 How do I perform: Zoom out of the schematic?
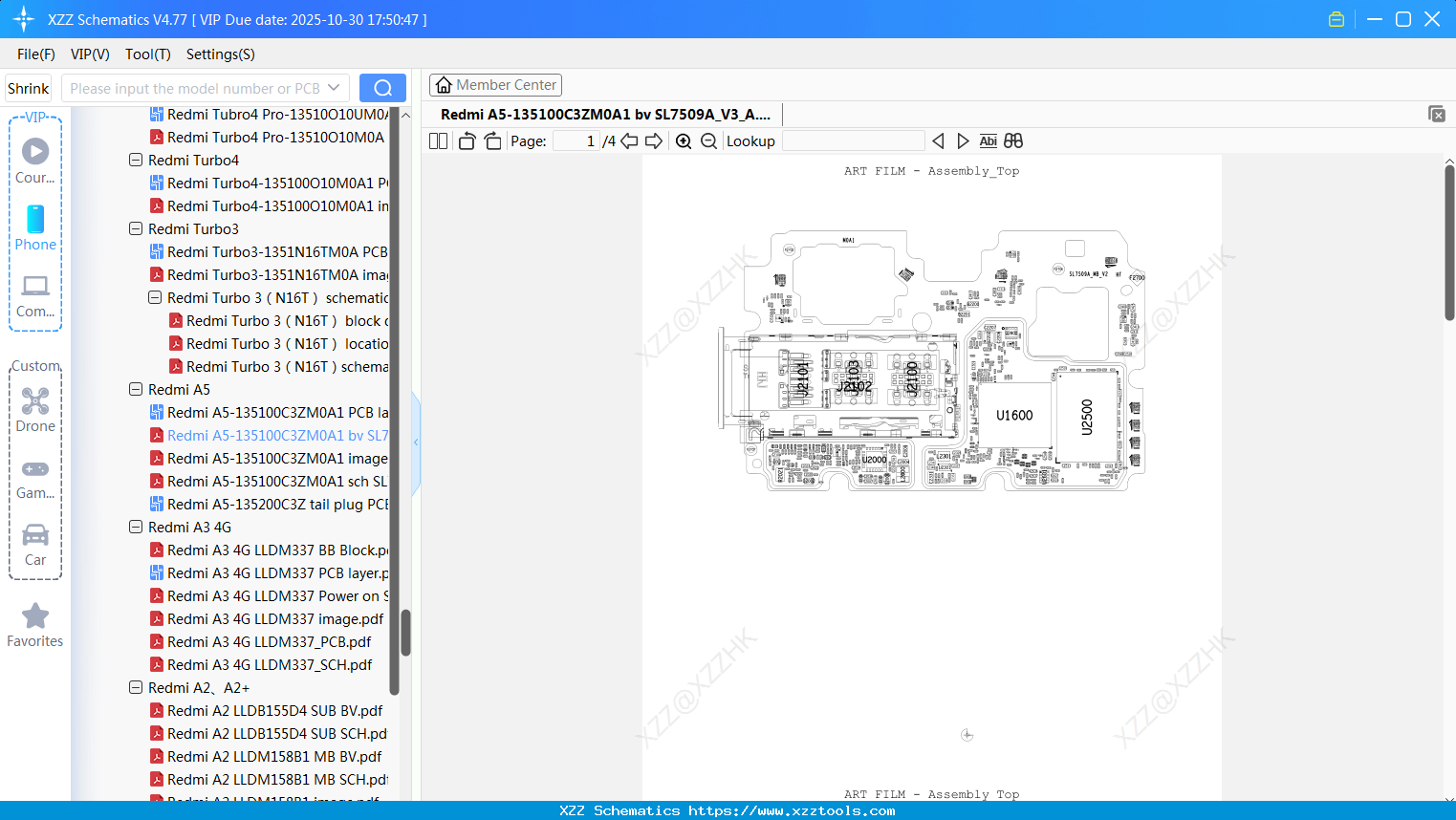tap(708, 141)
